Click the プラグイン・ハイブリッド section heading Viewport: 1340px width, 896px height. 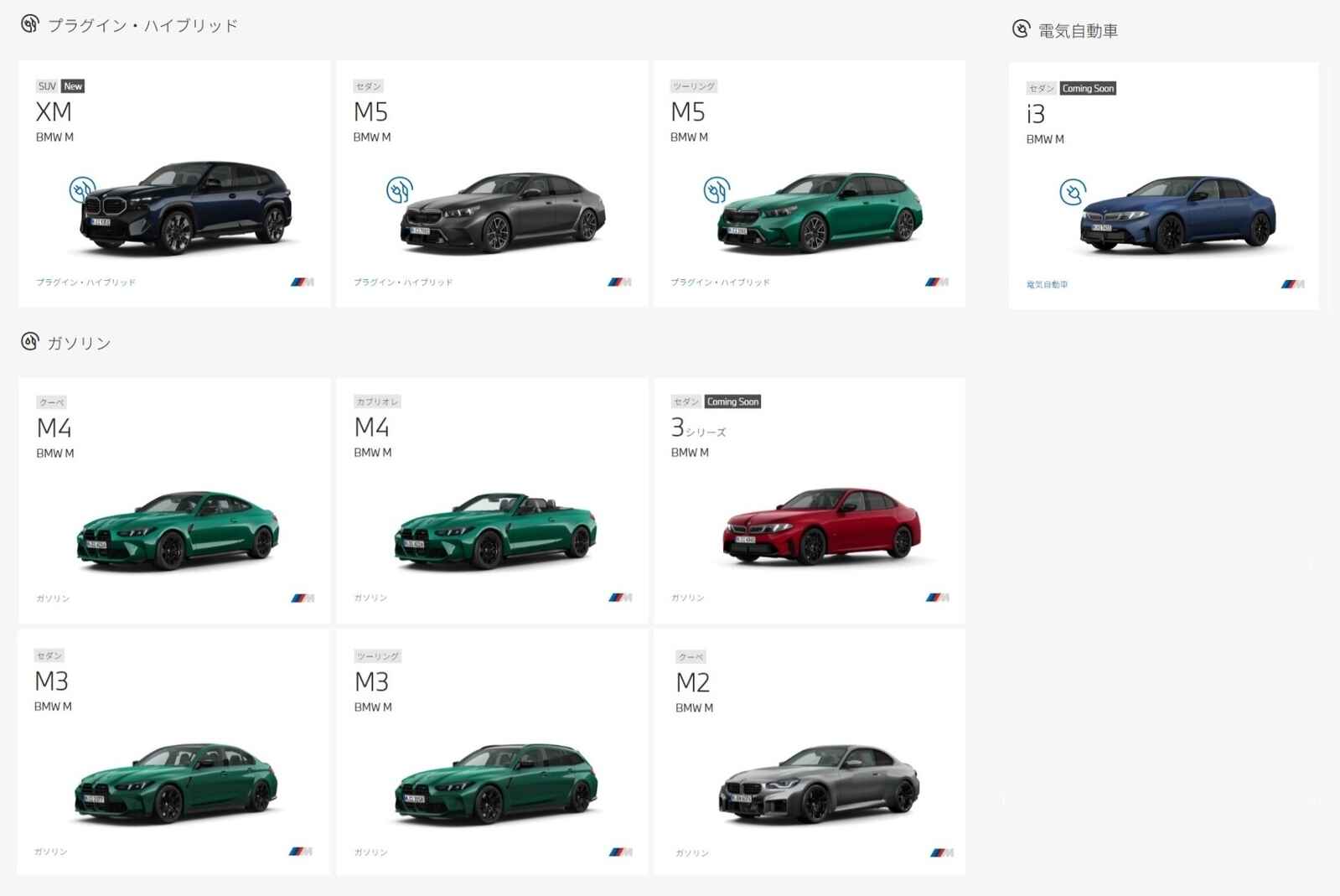(142, 25)
